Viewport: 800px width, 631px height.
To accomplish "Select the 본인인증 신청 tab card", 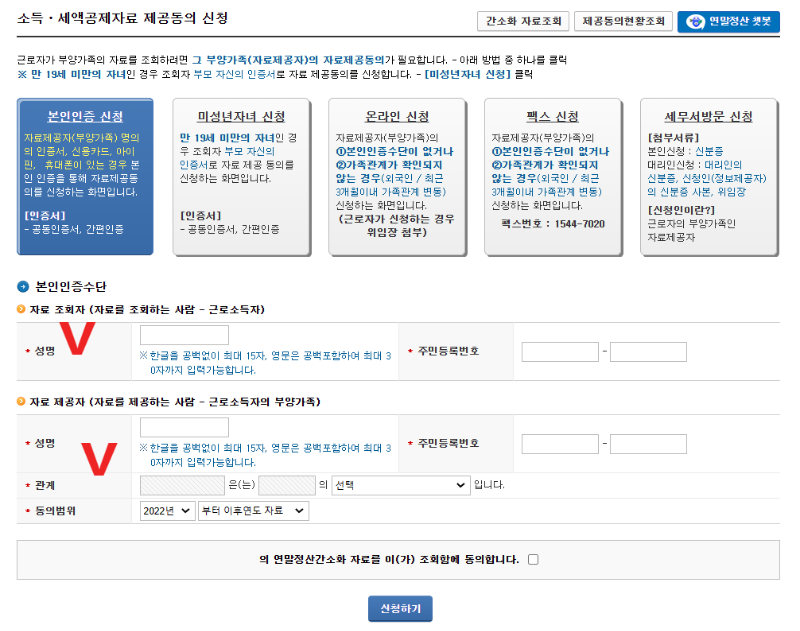I will coord(85,176).
